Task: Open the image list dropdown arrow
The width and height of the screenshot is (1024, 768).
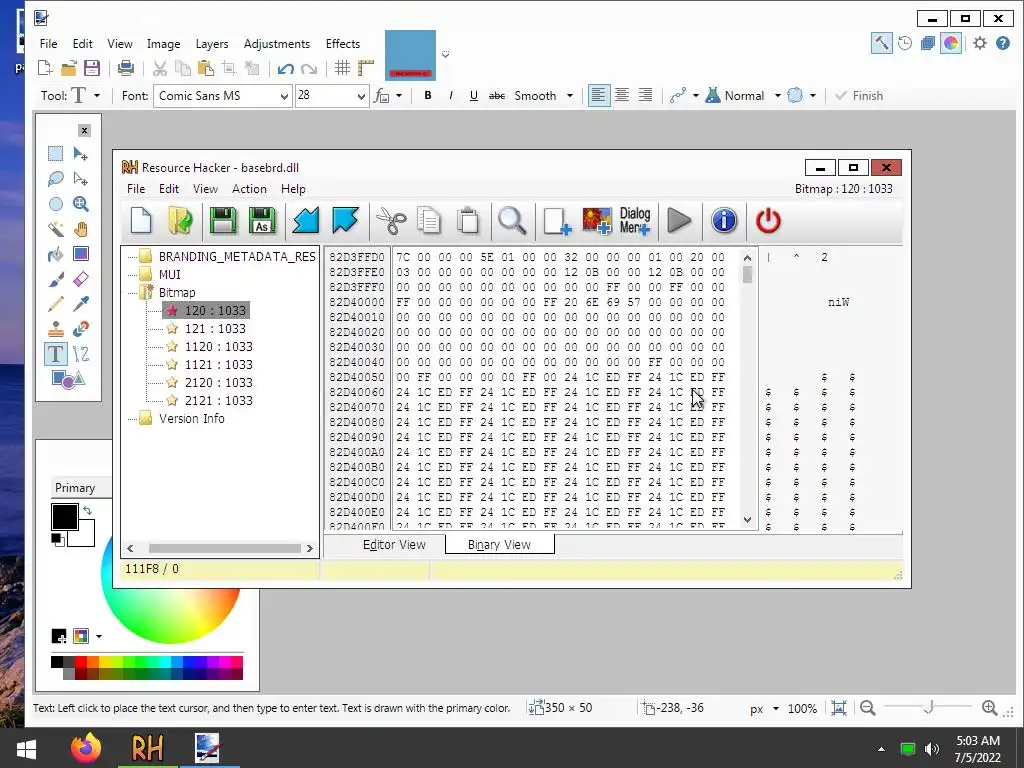Action: [445, 54]
